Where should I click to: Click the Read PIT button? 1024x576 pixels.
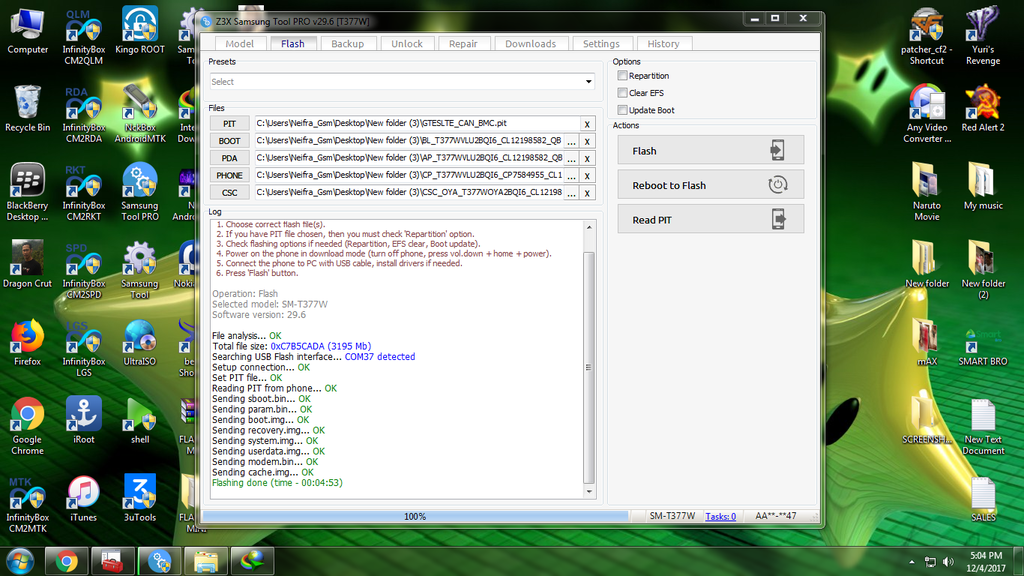710,220
